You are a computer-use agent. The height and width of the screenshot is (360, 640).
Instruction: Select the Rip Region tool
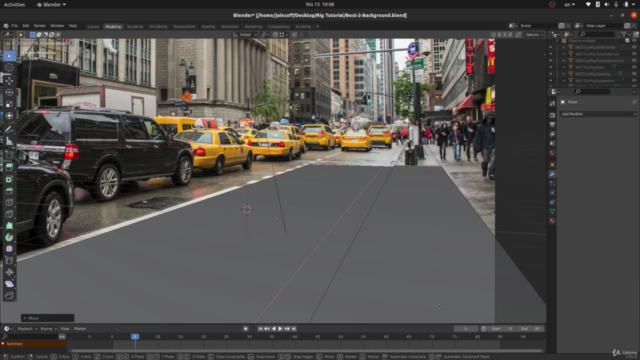tap(9, 296)
